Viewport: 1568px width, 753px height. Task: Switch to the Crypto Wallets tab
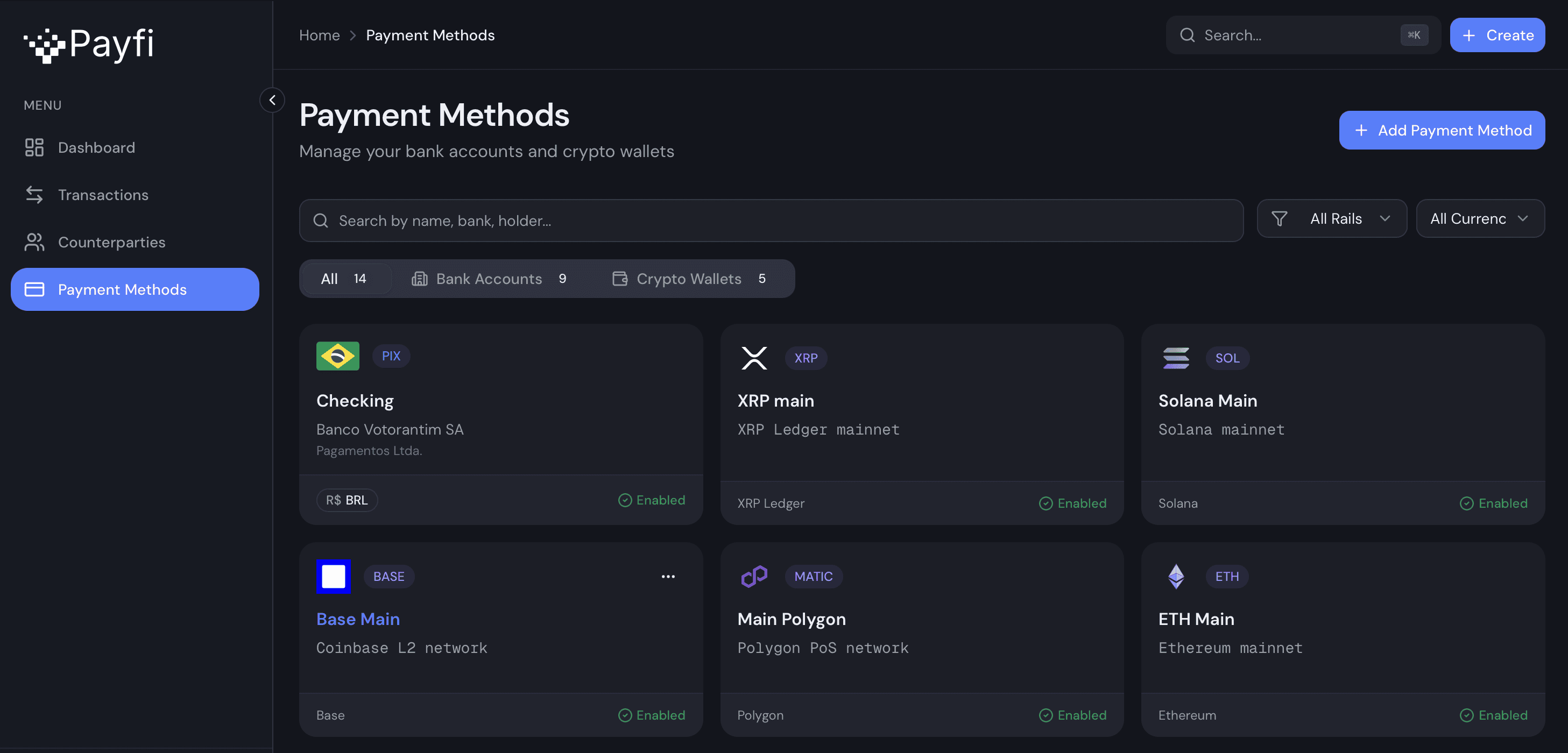[688, 279]
